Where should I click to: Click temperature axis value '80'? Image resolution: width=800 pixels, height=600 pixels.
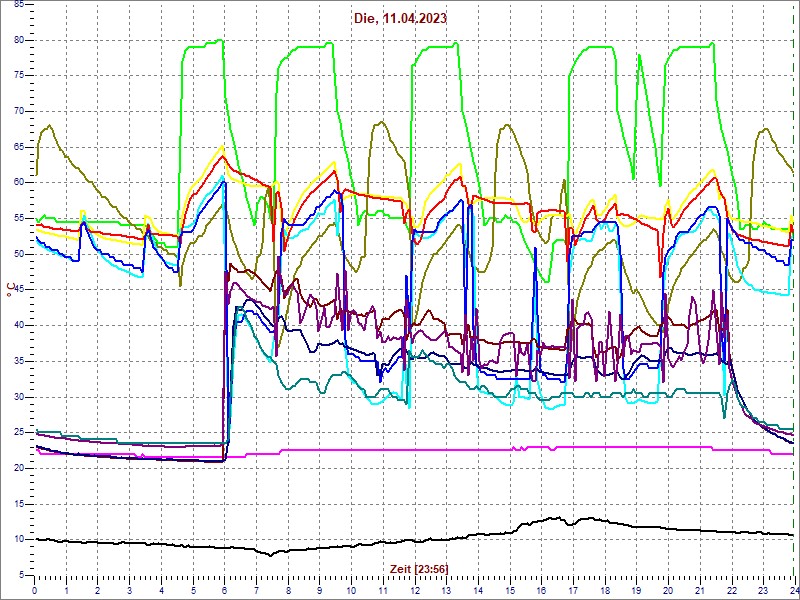(19, 40)
